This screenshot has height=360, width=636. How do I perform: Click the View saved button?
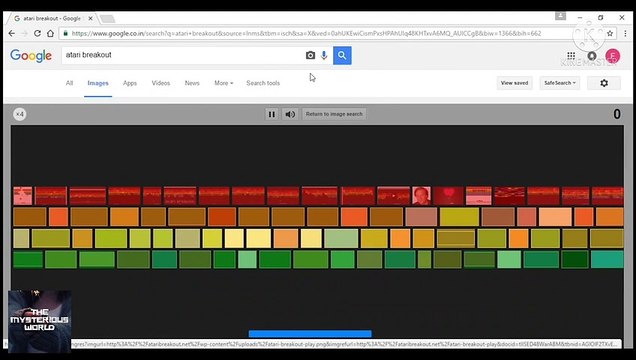click(514, 83)
